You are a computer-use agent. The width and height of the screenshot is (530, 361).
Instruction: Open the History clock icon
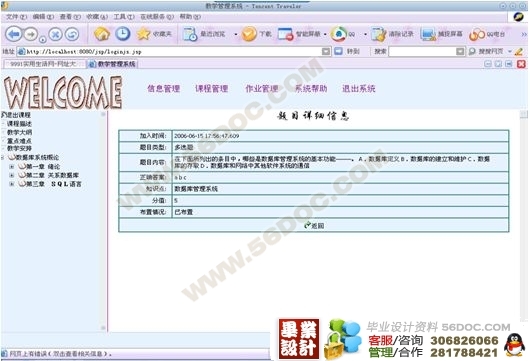pyautogui.click(x=123, y=34)
